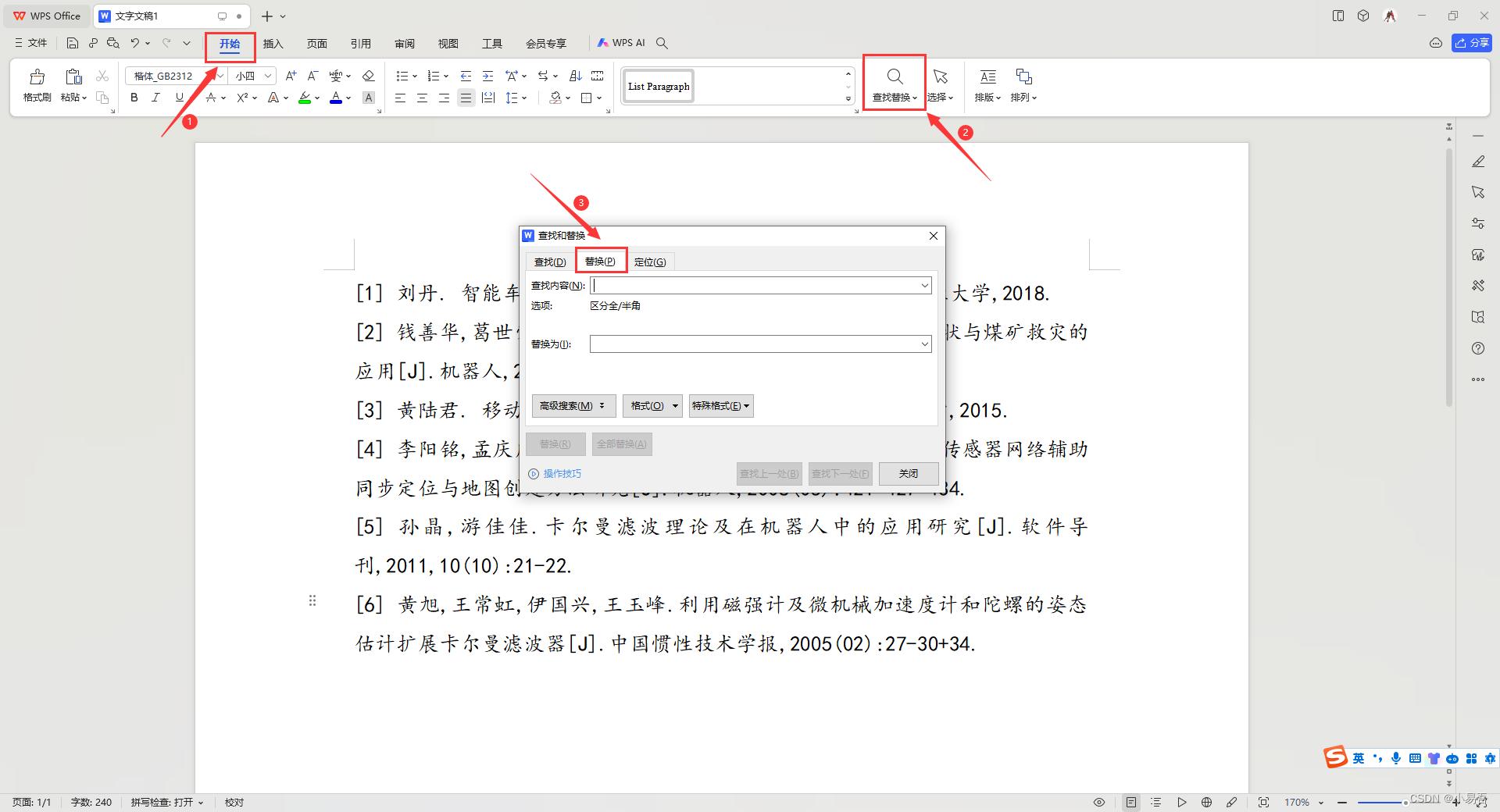Click the Layout (排版) icon
Screen dimensions: 1500x812
click(x=988, y=77)
